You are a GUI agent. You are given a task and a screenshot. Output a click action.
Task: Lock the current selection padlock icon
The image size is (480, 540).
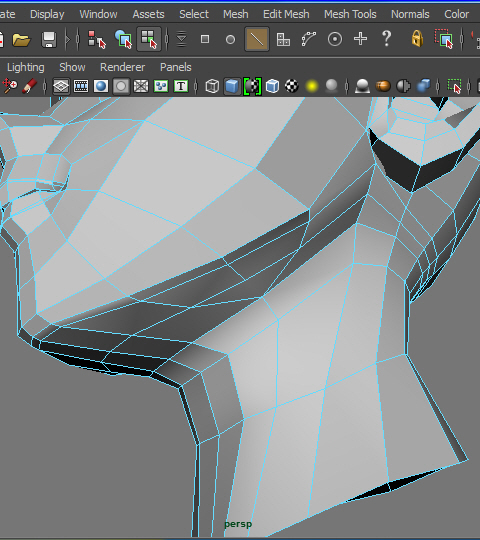417,39
